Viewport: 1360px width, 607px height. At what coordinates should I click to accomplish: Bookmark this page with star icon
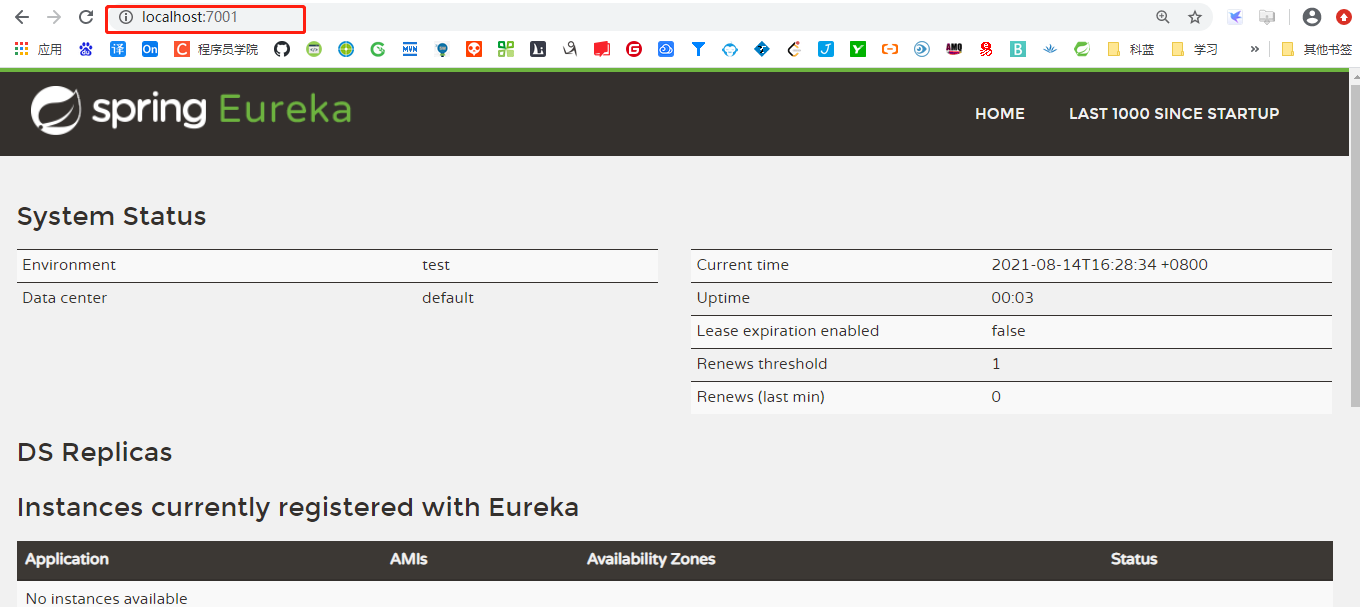tap(1195, 17)
